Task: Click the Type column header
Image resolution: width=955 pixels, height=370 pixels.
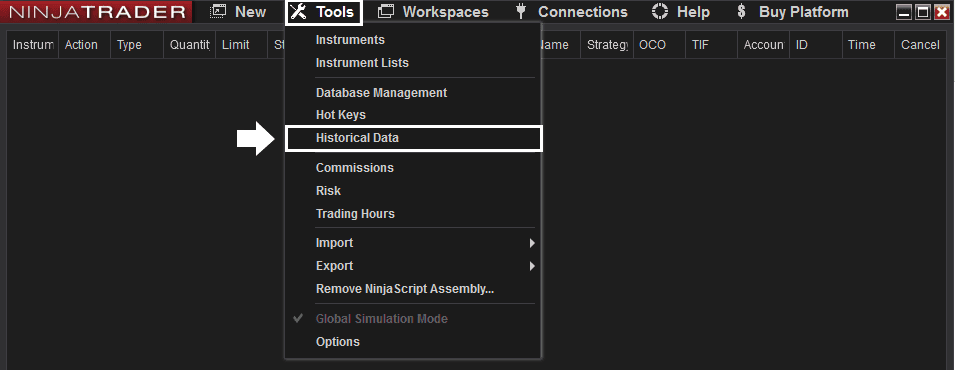Action: tap(137, 45)
